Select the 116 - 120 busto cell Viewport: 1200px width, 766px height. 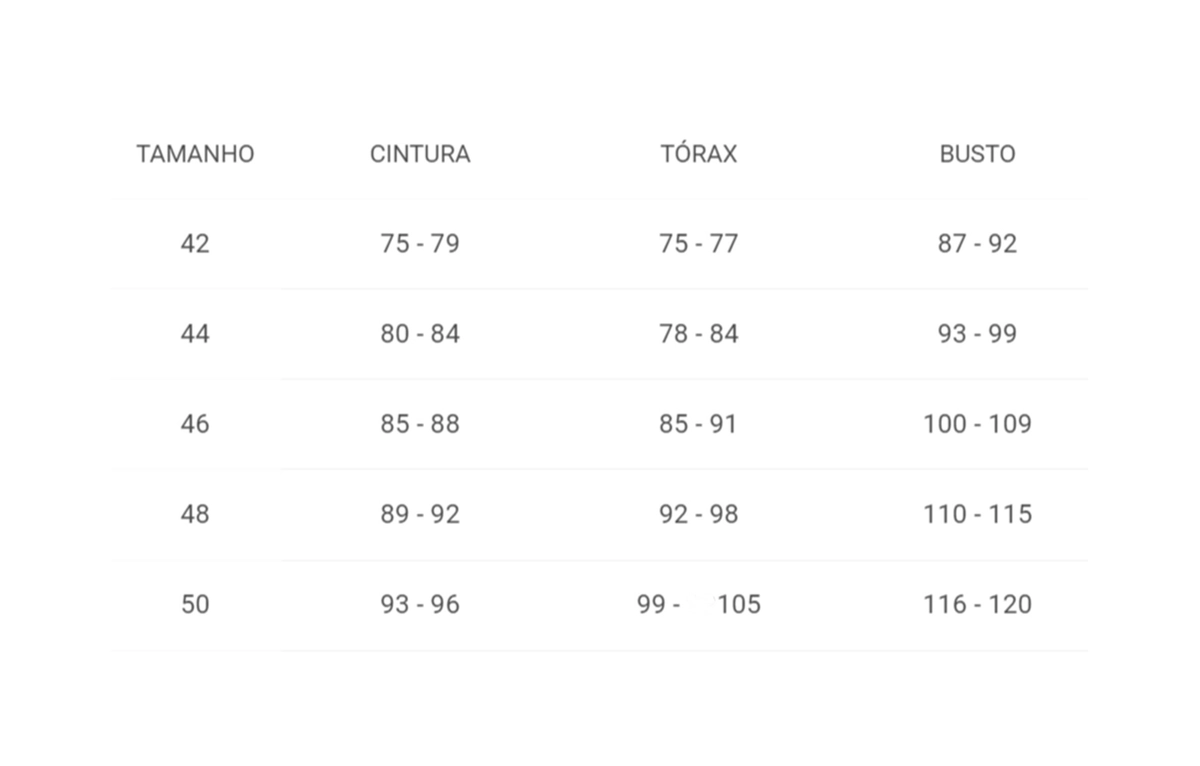(977, 604)
